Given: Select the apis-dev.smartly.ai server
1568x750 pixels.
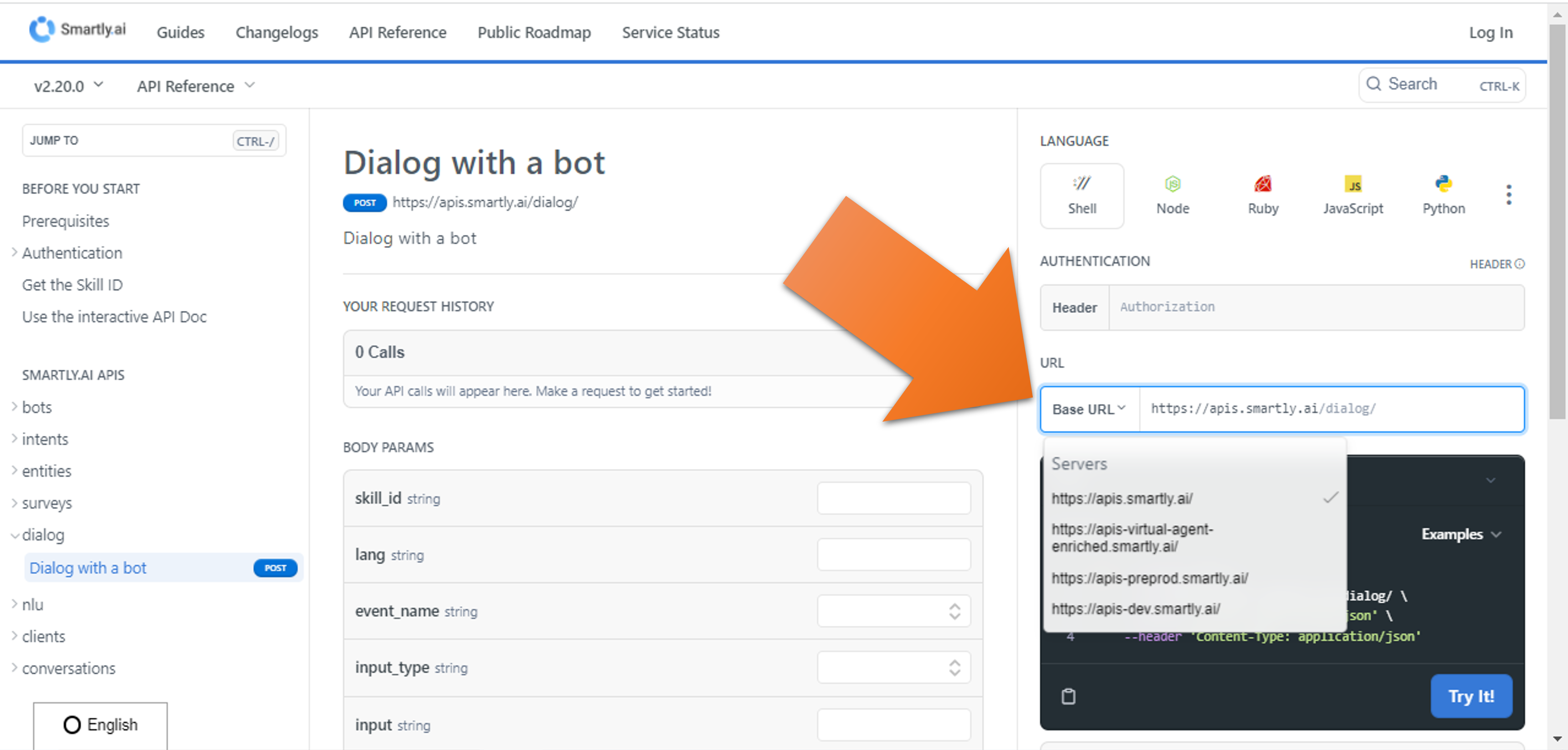Looking at the screenshot, I should pos(1135,609).
